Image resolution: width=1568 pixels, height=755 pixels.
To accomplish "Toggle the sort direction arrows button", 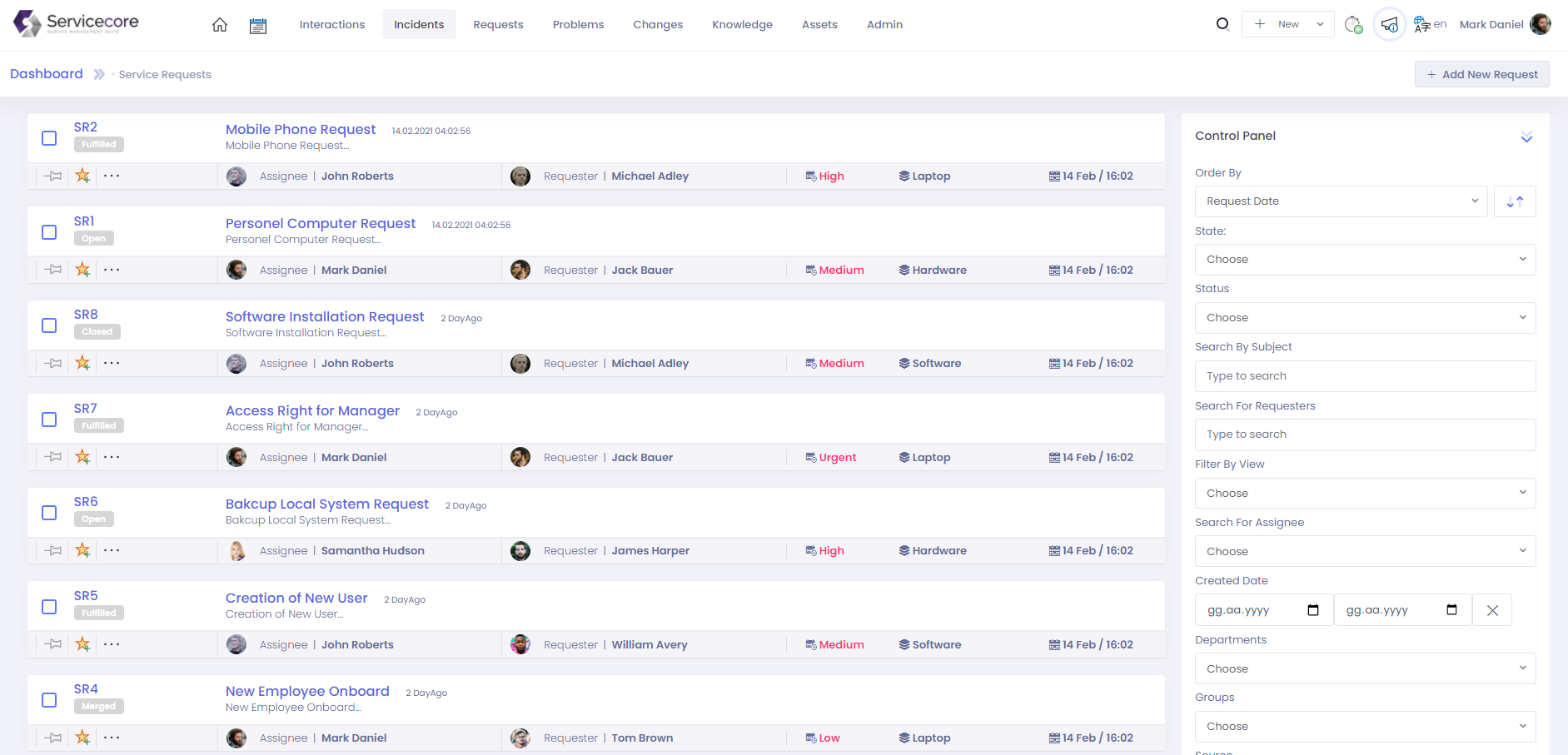I will [1515, 201].
